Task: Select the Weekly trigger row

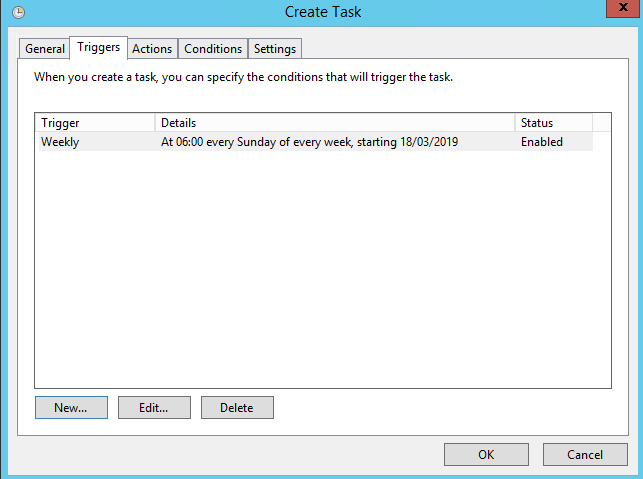Action: 61,142
